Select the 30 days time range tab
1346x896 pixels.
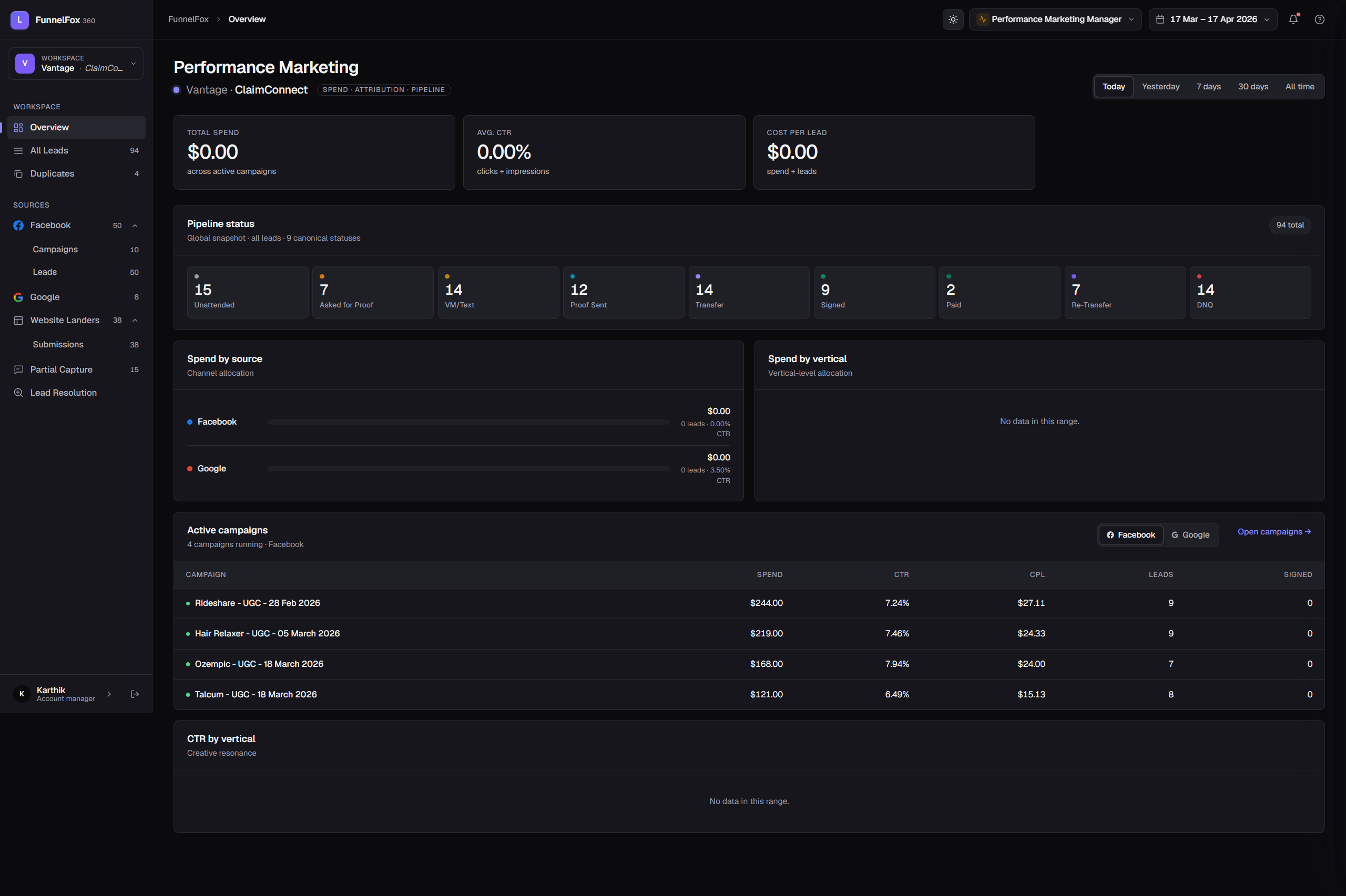click(x=1253, y=87)
